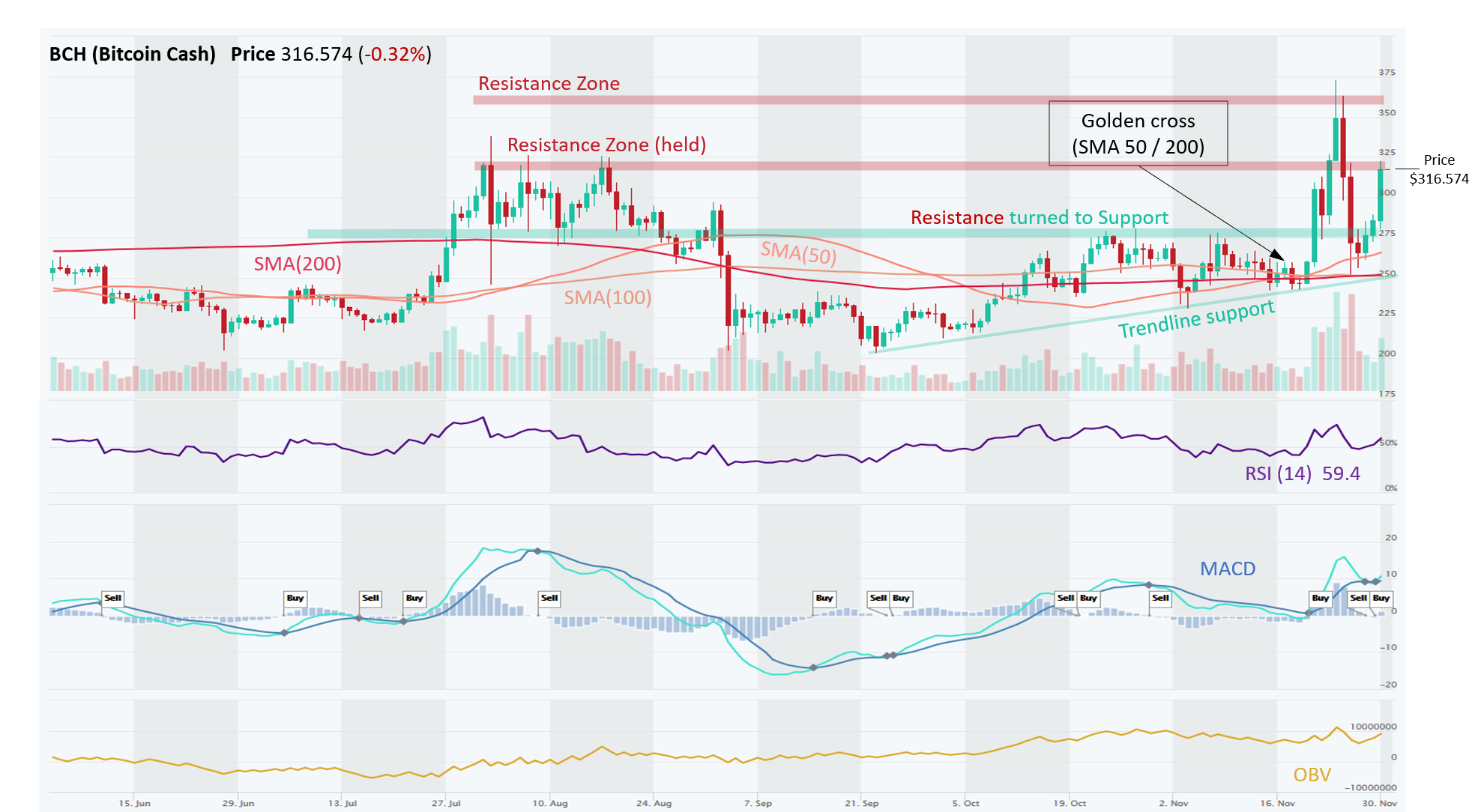This screenshot has width=1481, height=812.
Task: Click the -10000000 OBV axis value
Action: (1370, 787)
